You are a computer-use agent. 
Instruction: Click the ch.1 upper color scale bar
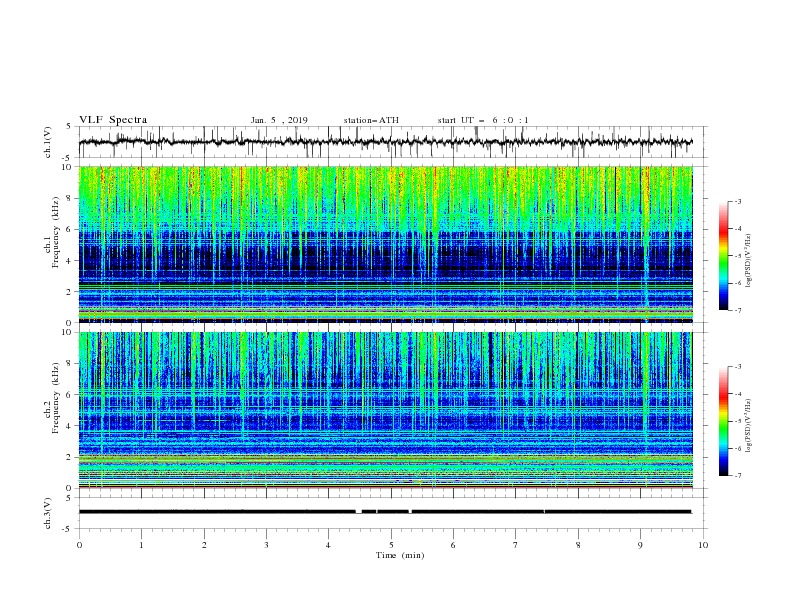[723, 255]
